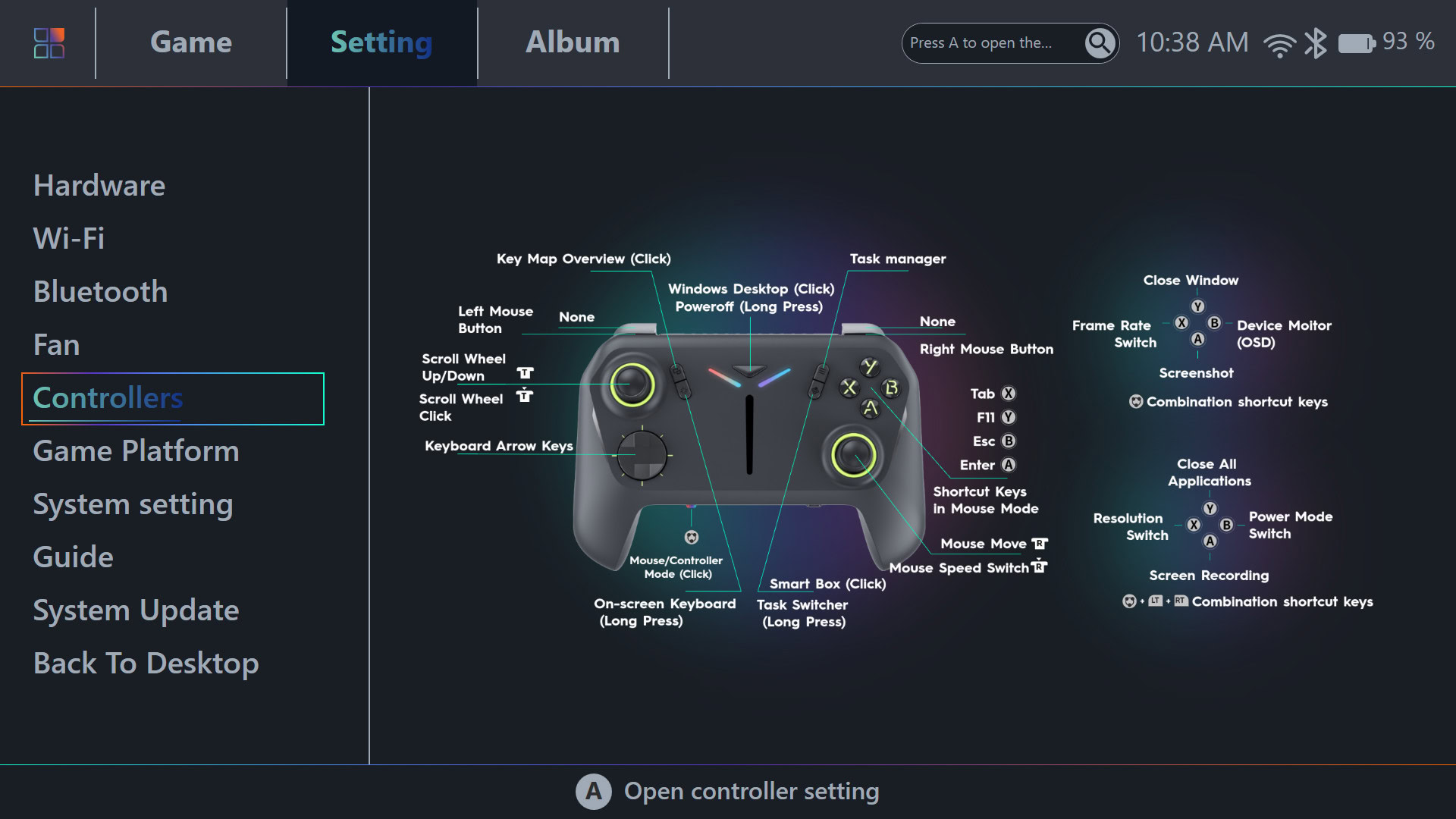Select the Album tab
Screen dimensions: 1456x819
tap(571, 42)
